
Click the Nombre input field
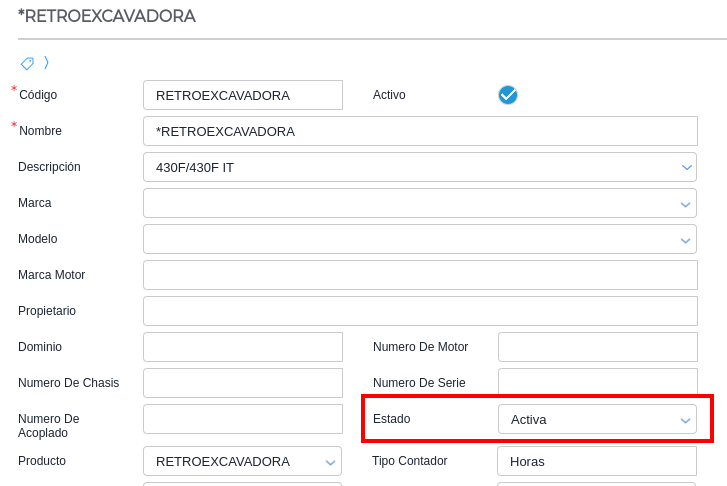(420, 131)
